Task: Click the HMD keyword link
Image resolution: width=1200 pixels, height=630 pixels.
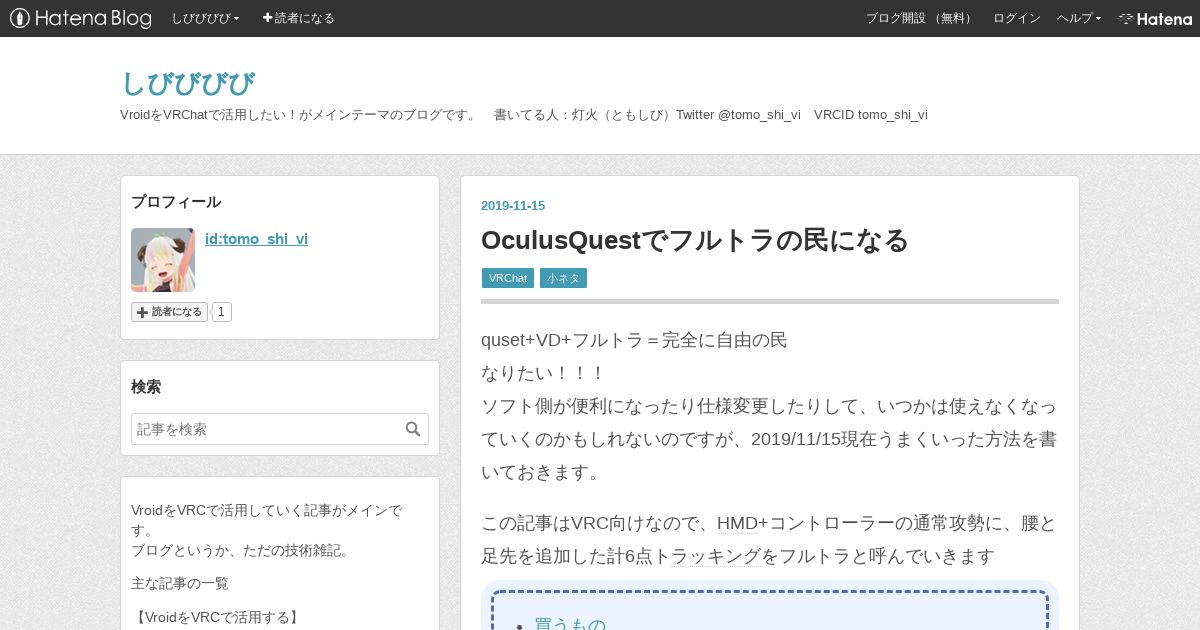Action: [x=738, y=523]
